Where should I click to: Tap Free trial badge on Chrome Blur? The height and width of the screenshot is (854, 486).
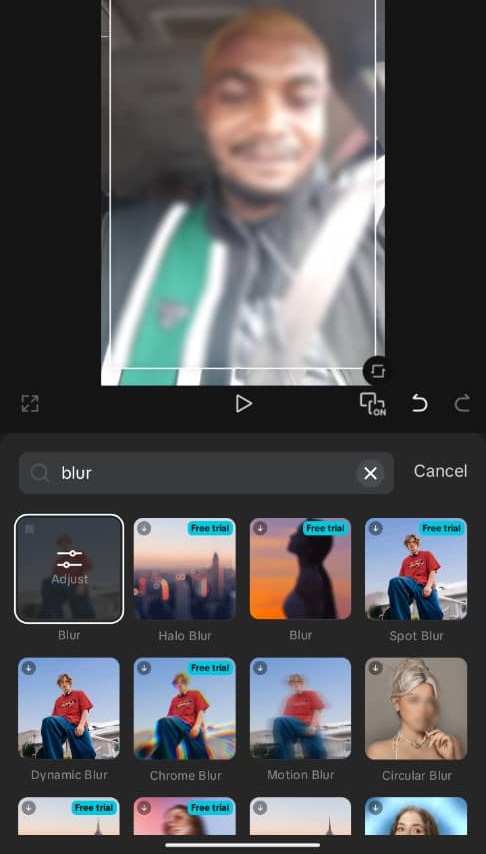point(210,668)
